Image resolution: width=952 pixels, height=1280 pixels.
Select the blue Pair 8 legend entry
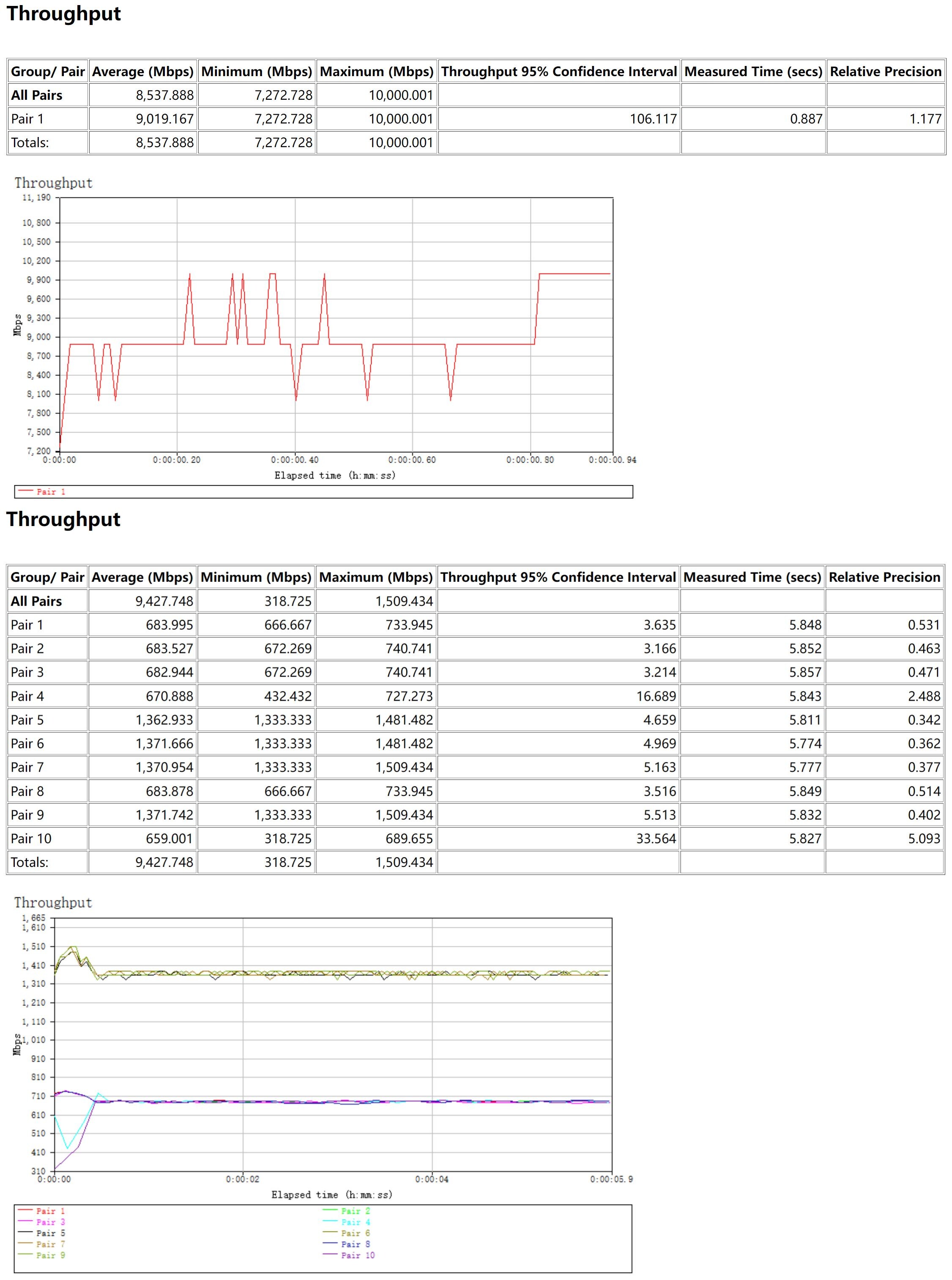(x=355, y=1244)
